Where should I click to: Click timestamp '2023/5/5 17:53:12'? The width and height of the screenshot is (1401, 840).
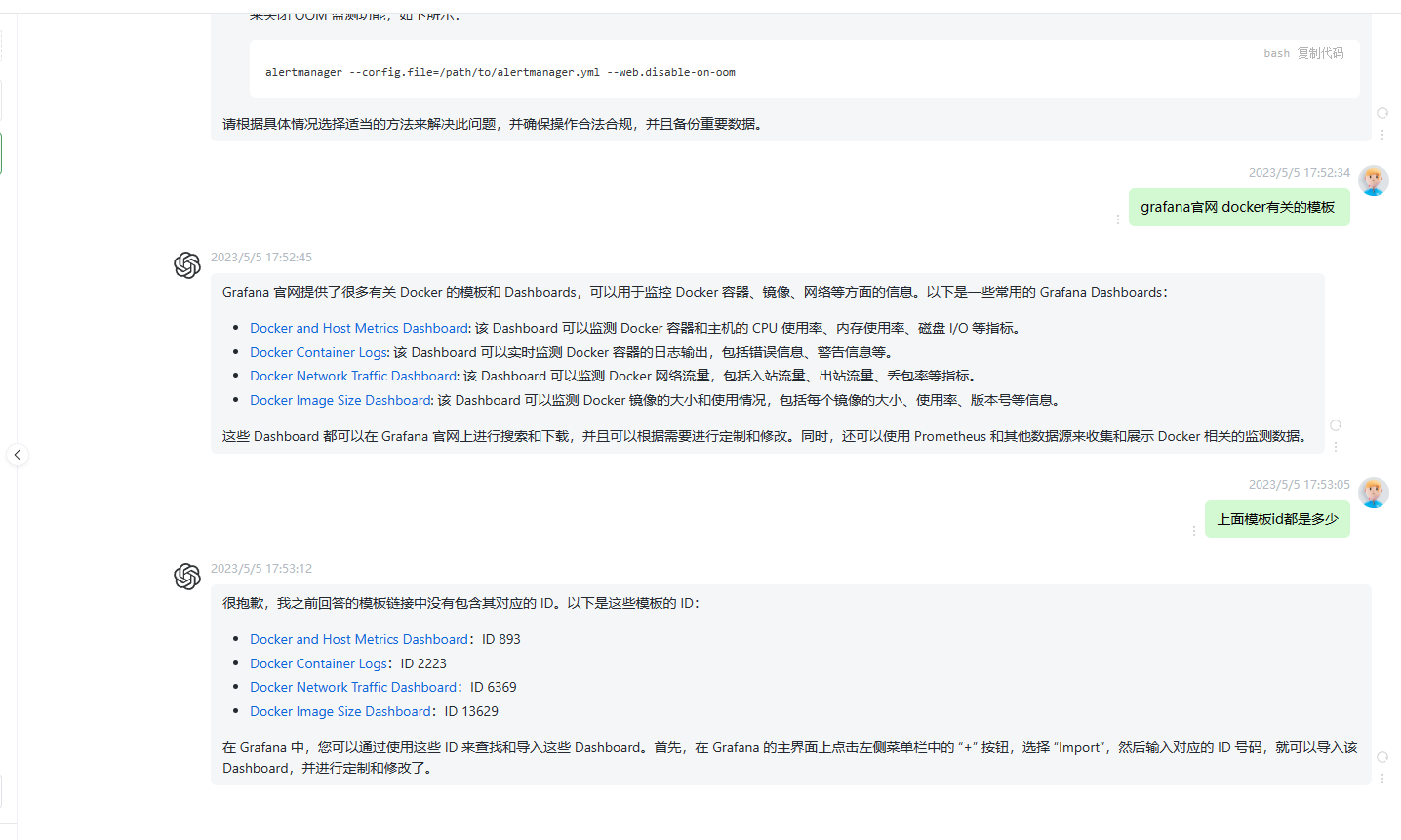pos(261,569)
